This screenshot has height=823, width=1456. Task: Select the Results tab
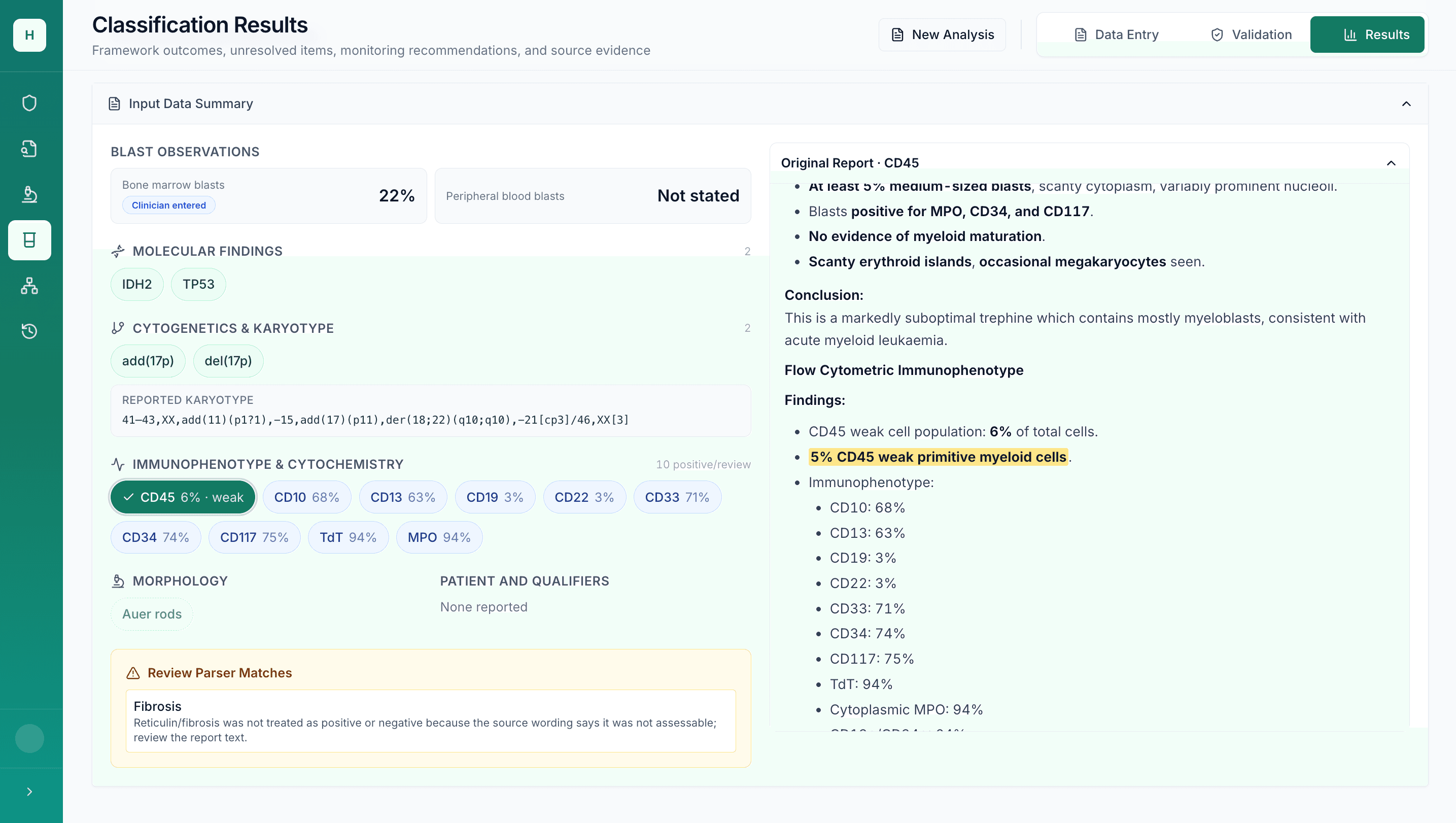click(1367, 35)
